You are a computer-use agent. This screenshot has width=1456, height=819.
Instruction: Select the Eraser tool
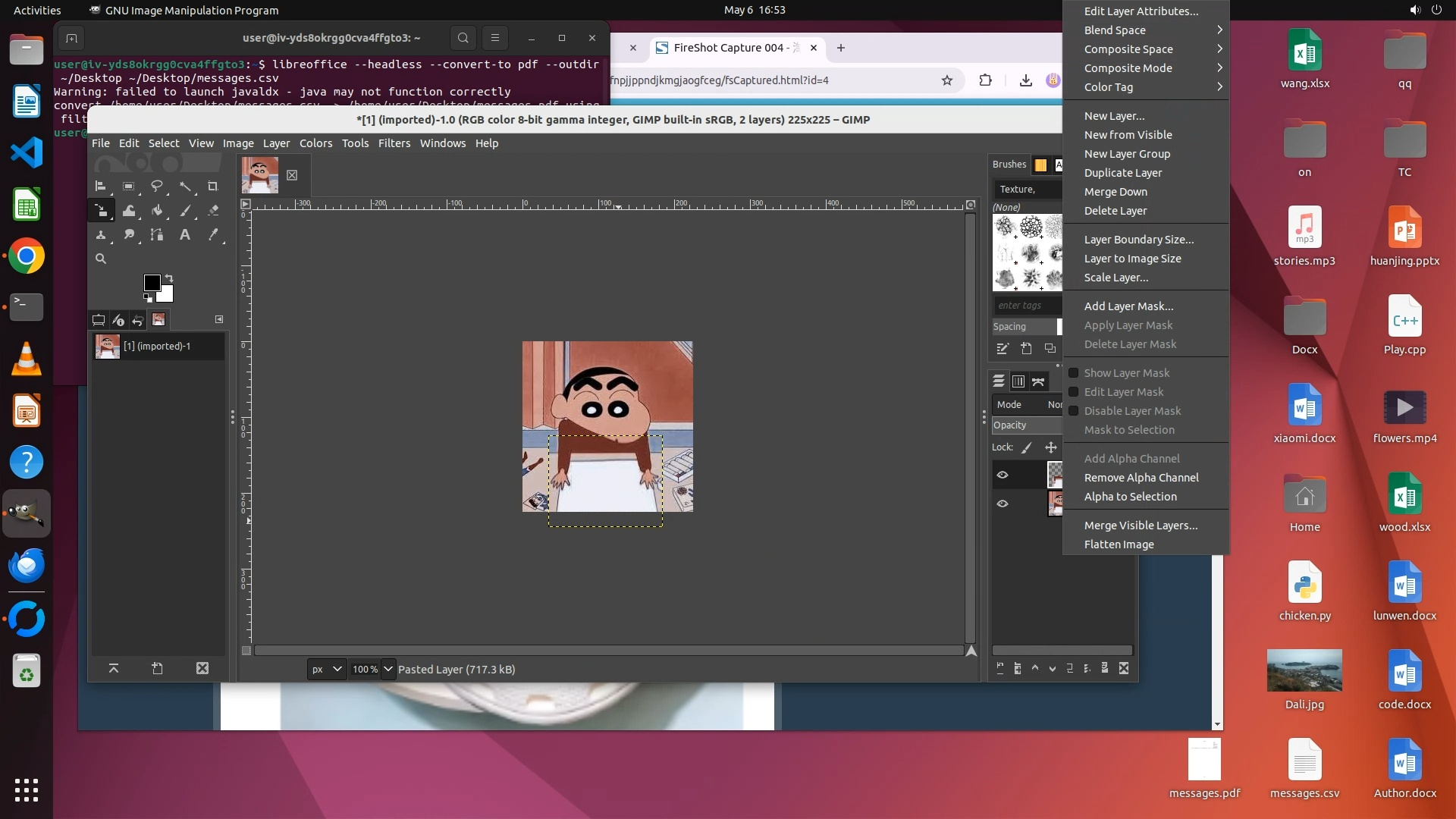click(x=213, y=211)
